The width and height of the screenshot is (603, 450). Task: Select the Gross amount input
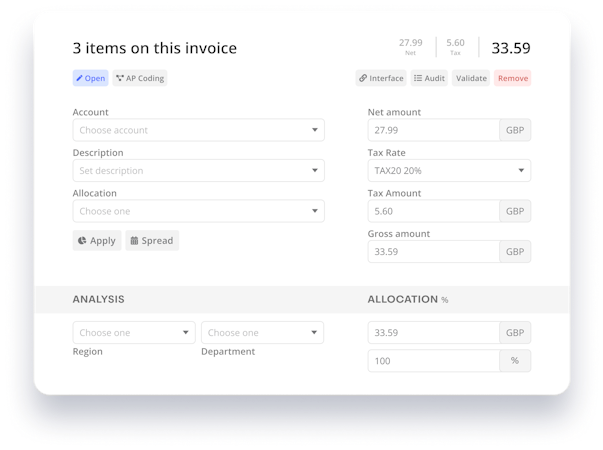pos(433,252)
